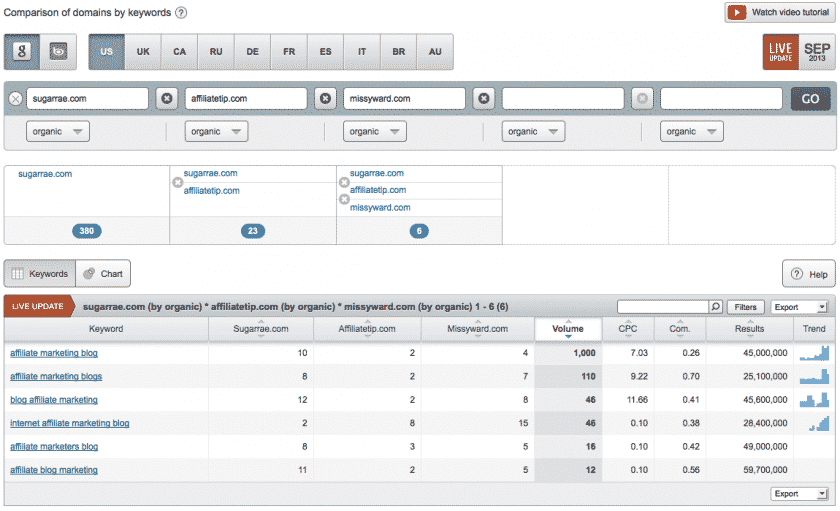
Task: Remove missyward.com from the third comparison set
Action: (x=344, y=199)
